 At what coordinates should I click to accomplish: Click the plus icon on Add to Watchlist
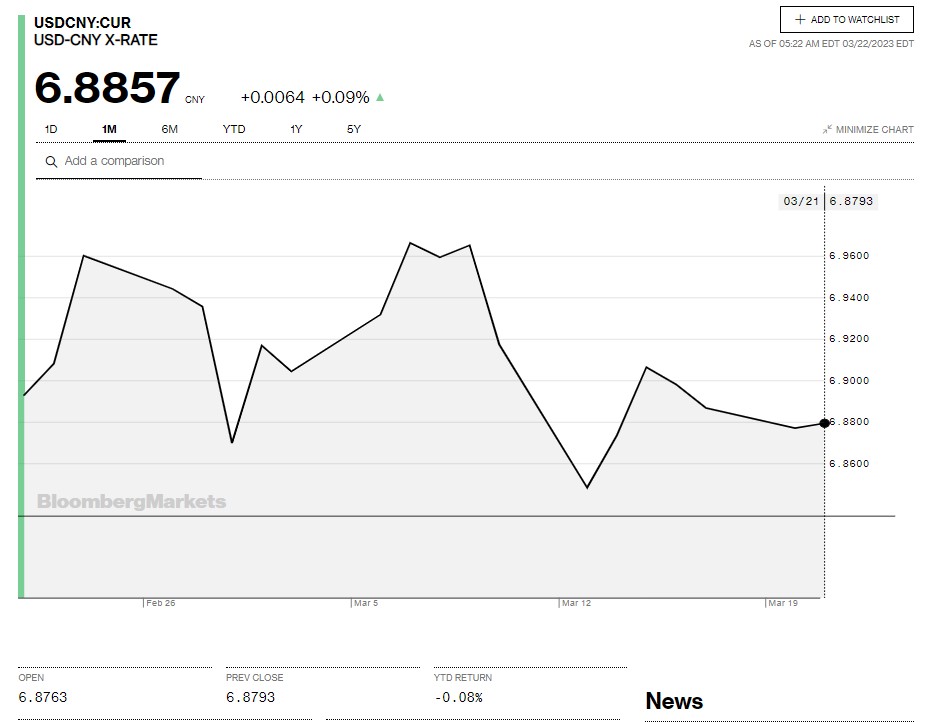tap(800, 20)
